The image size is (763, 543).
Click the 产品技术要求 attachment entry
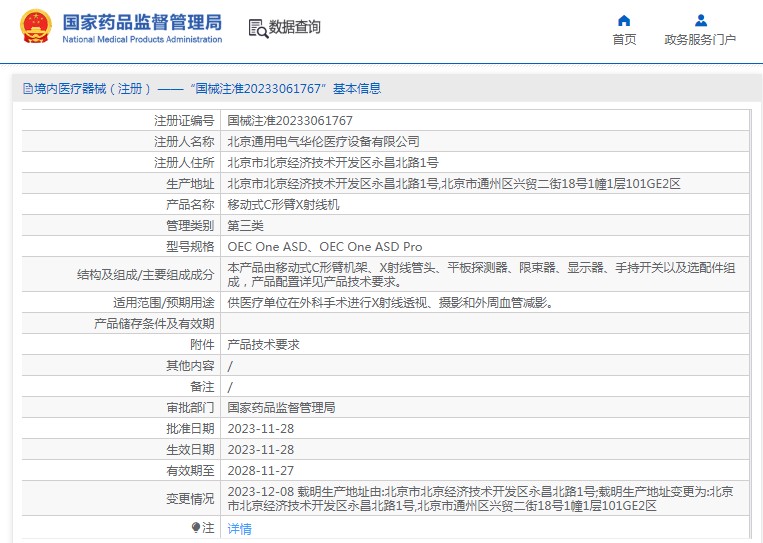point(263,344)
